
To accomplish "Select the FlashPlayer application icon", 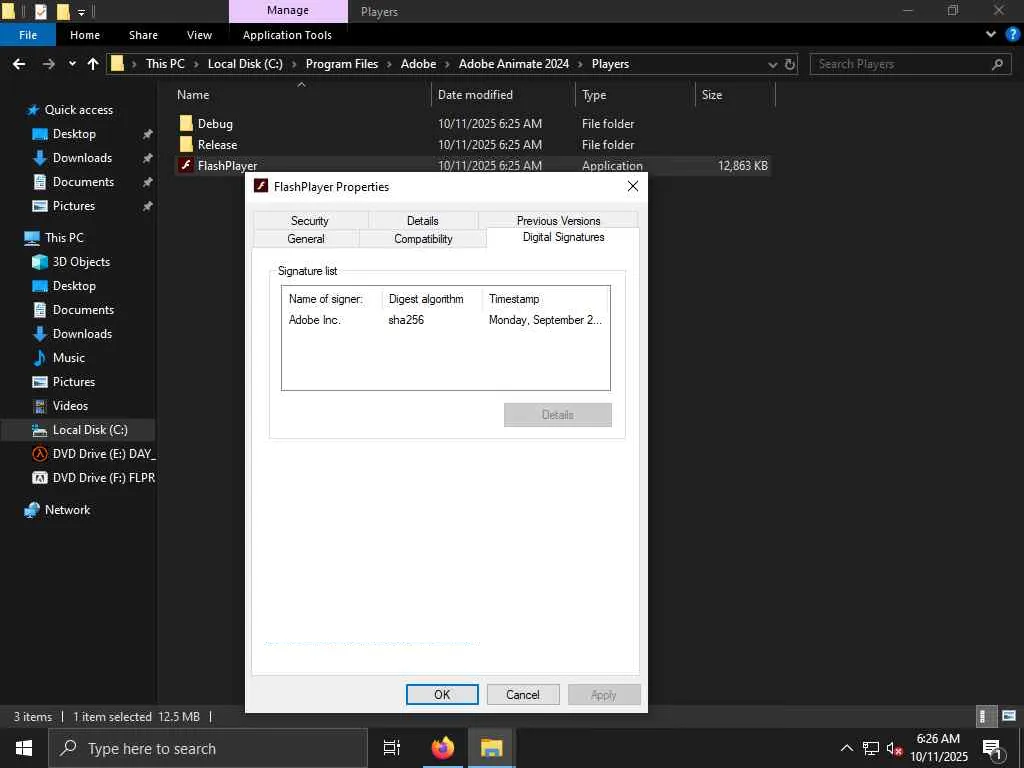I will (186, 165).
